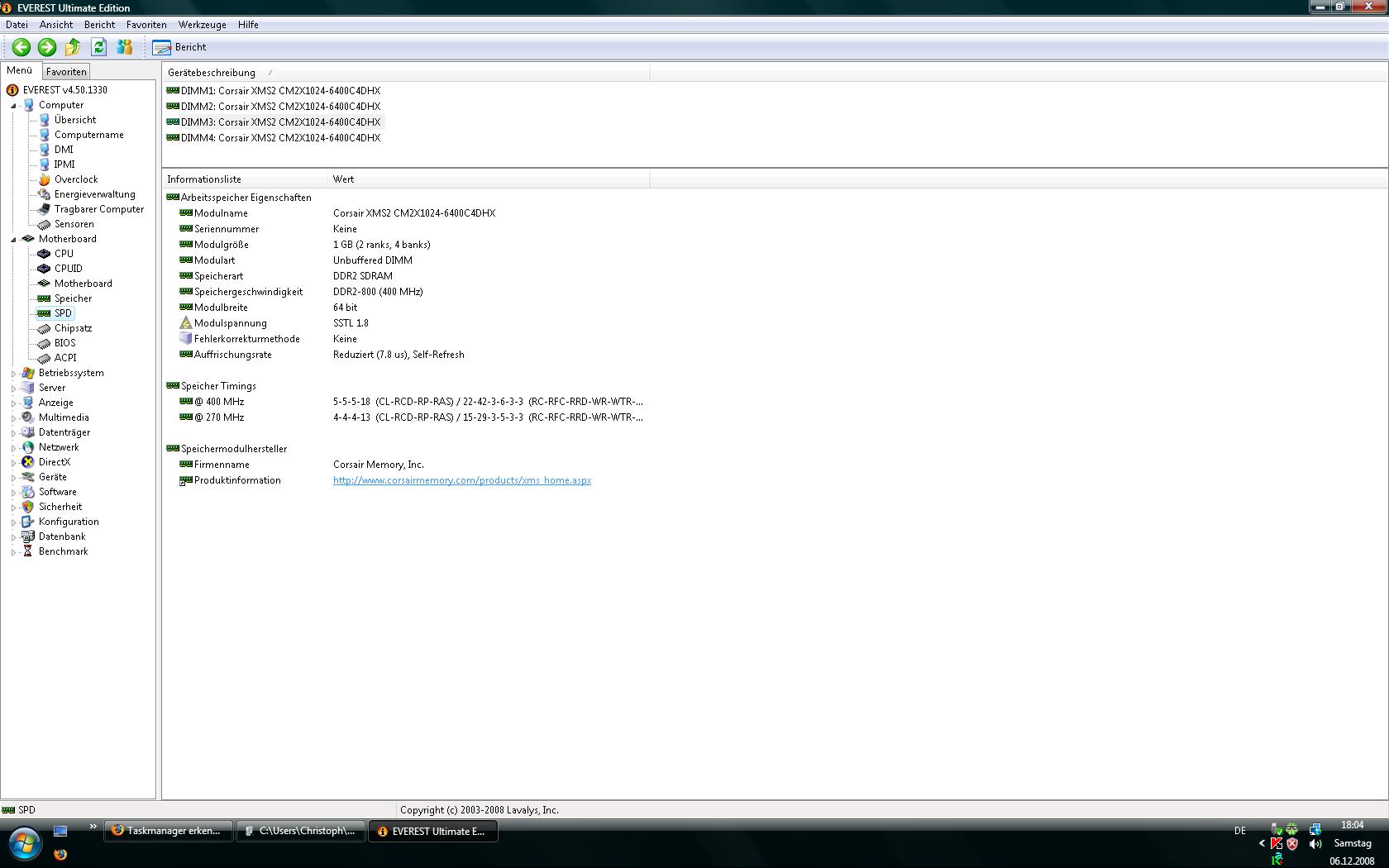Expand the Datenträger tree node

click(x=13, y=433)
